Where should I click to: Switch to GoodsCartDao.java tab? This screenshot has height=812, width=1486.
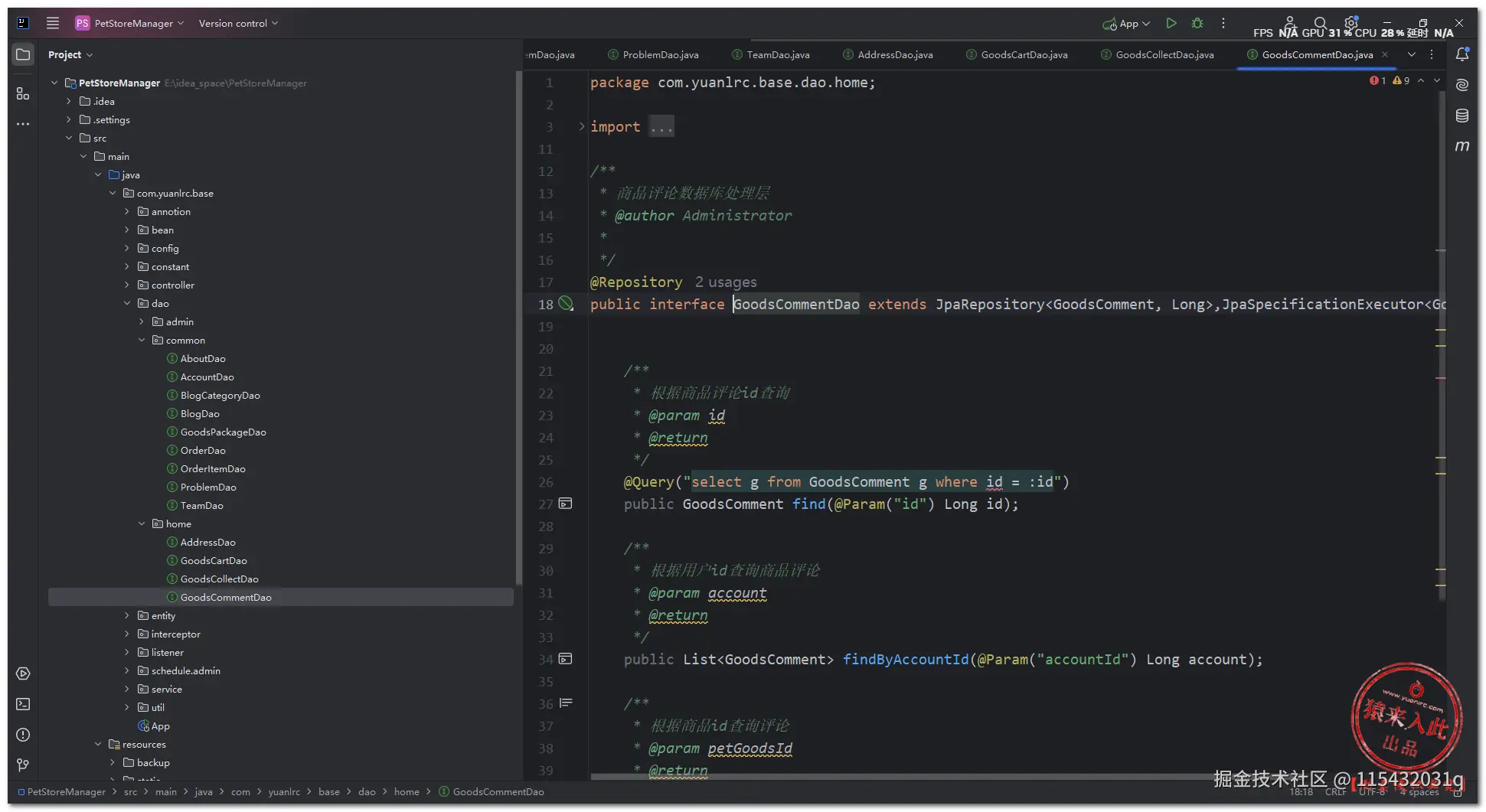pyautogui.click(x=1017, y=54)
